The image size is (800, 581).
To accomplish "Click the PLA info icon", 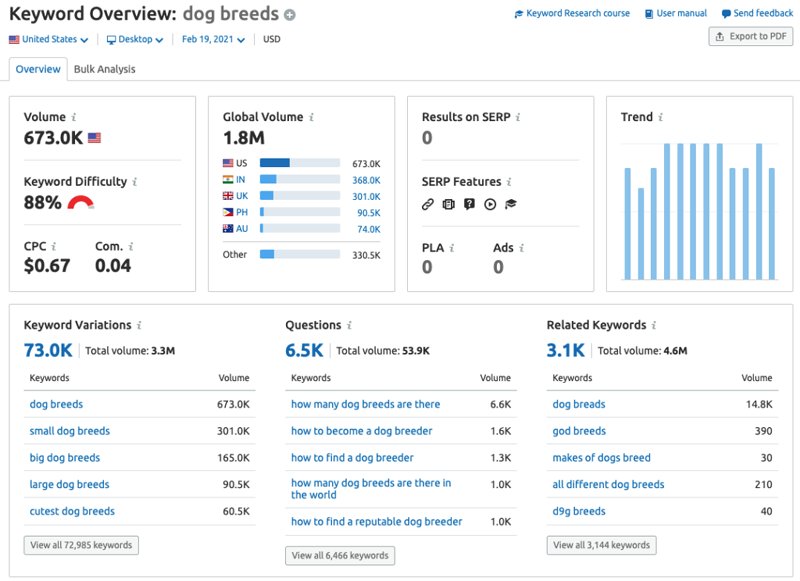I will (452, 248).
